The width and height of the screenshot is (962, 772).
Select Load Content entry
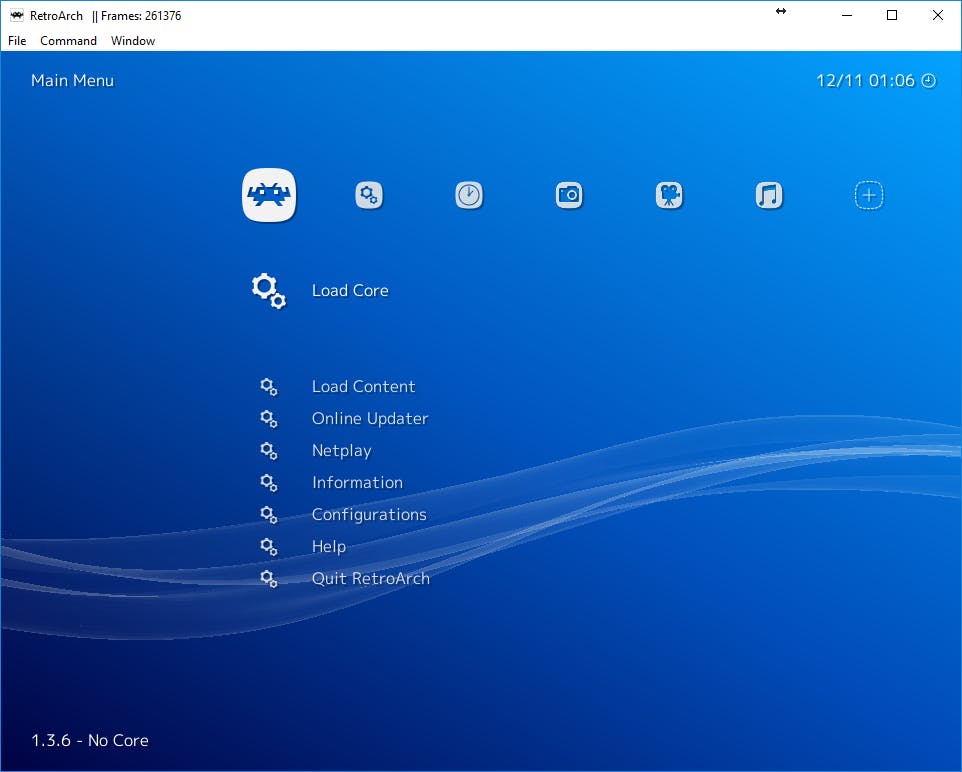(363, 387)
